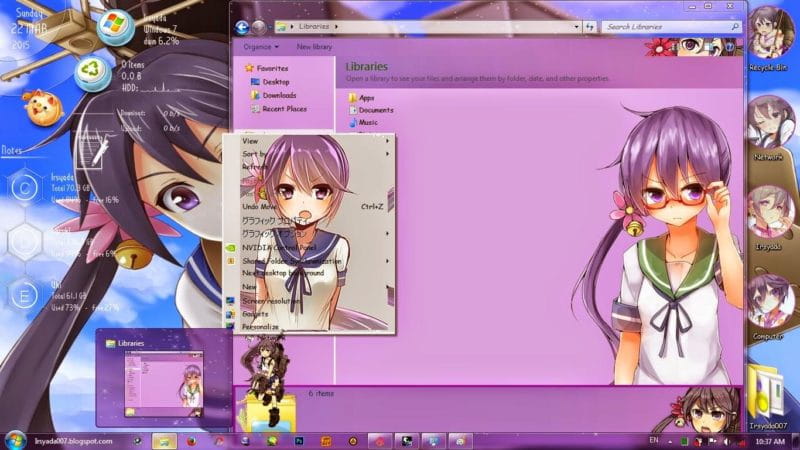The width and height of the screenshot is (800, 450).
Task: Click the Libraries breadcrumb in address bar
Action: click(x=314, y=26)
